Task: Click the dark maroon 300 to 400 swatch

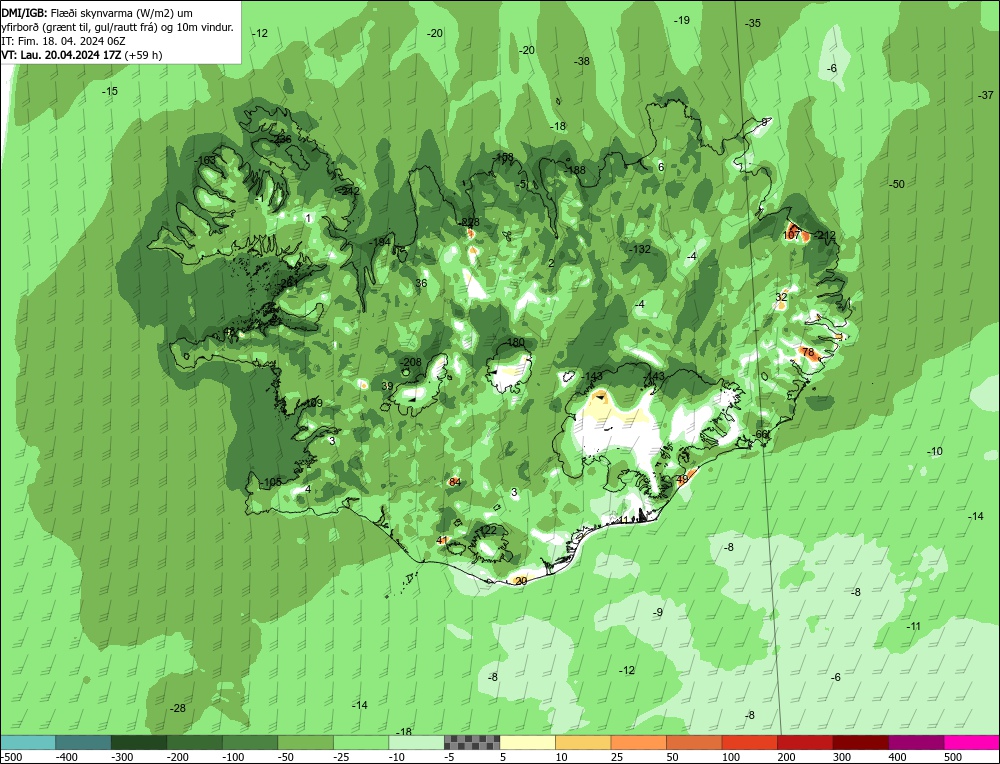Action: point(860,742)
